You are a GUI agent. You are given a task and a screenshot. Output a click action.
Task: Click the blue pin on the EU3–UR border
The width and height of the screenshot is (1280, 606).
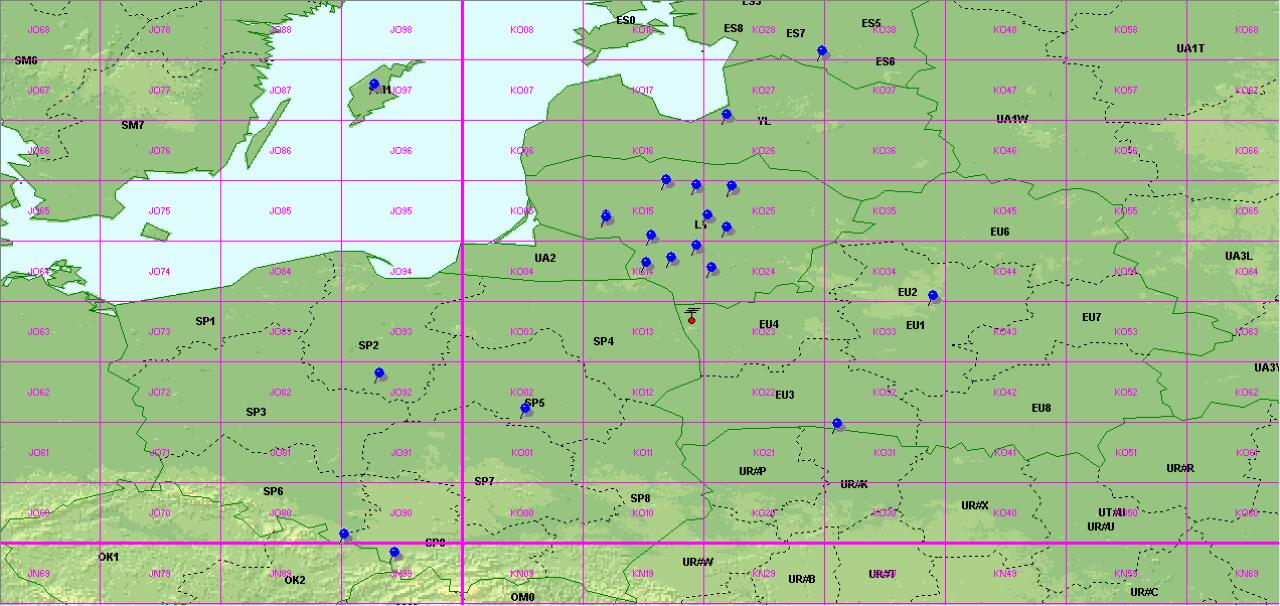coord(837,424)
